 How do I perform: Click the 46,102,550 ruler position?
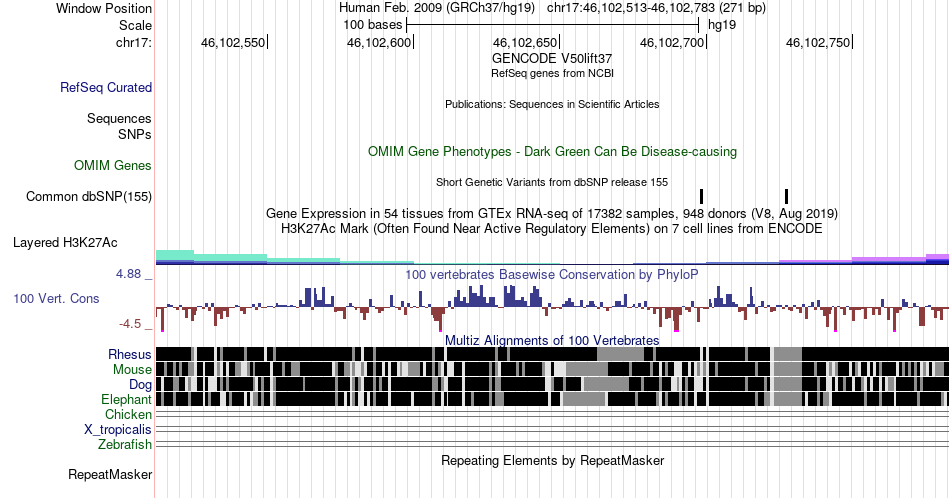coord(234,42)
